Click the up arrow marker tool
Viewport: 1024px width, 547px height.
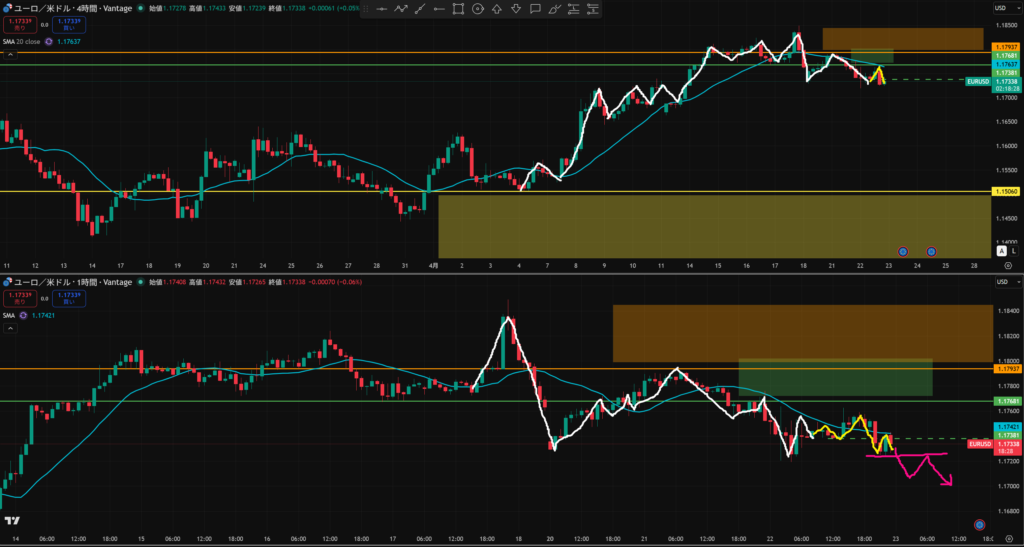497,8
